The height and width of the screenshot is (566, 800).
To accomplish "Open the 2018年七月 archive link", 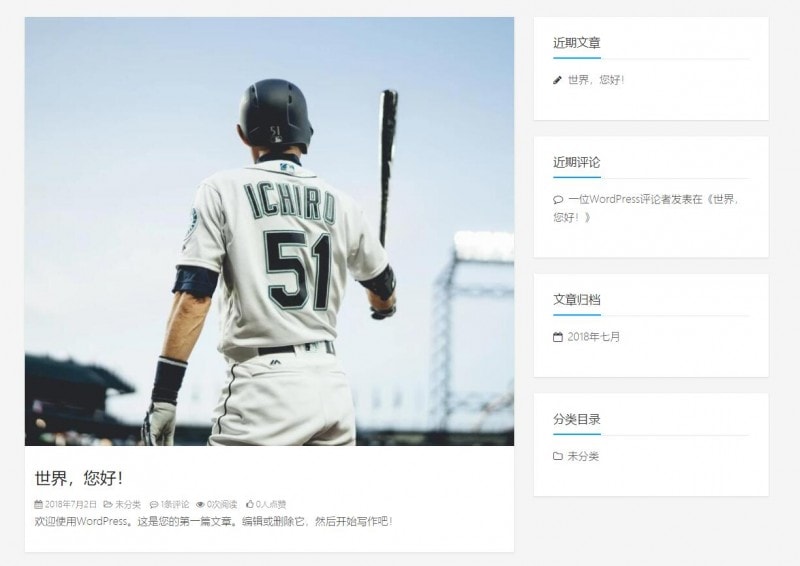I will (593, 337).
